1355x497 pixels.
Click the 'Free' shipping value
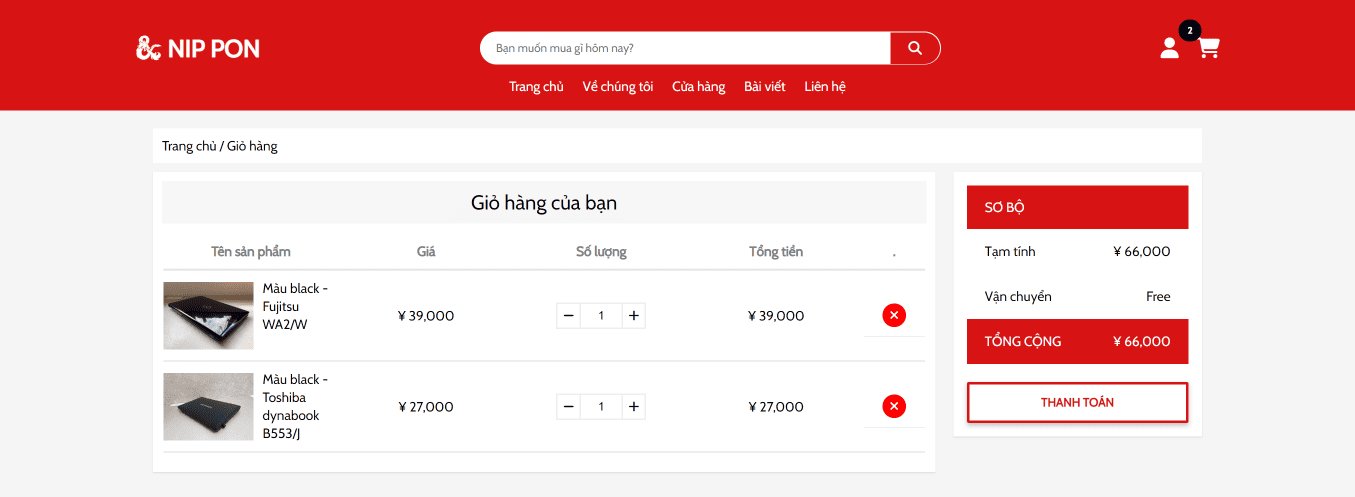click(1158, 296)
